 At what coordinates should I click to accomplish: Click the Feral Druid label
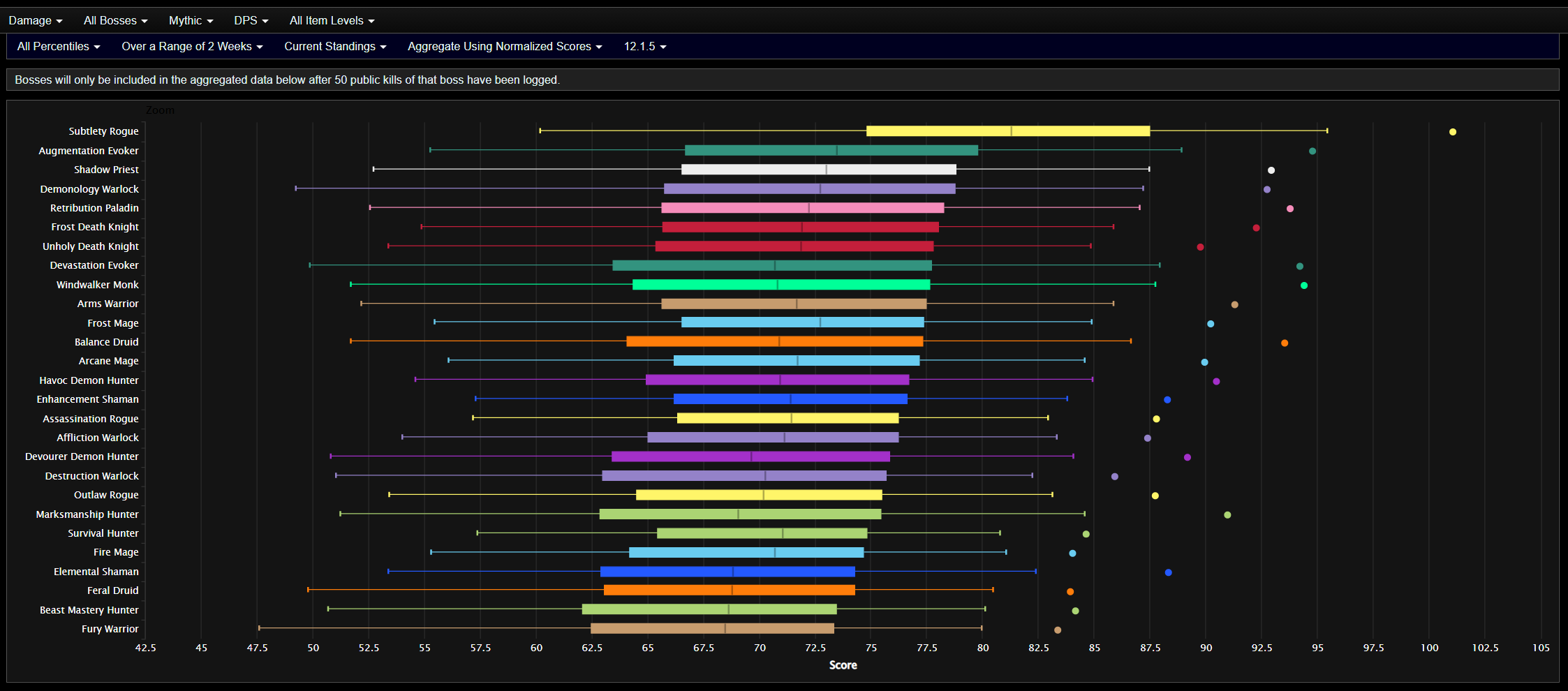(113, 590)
